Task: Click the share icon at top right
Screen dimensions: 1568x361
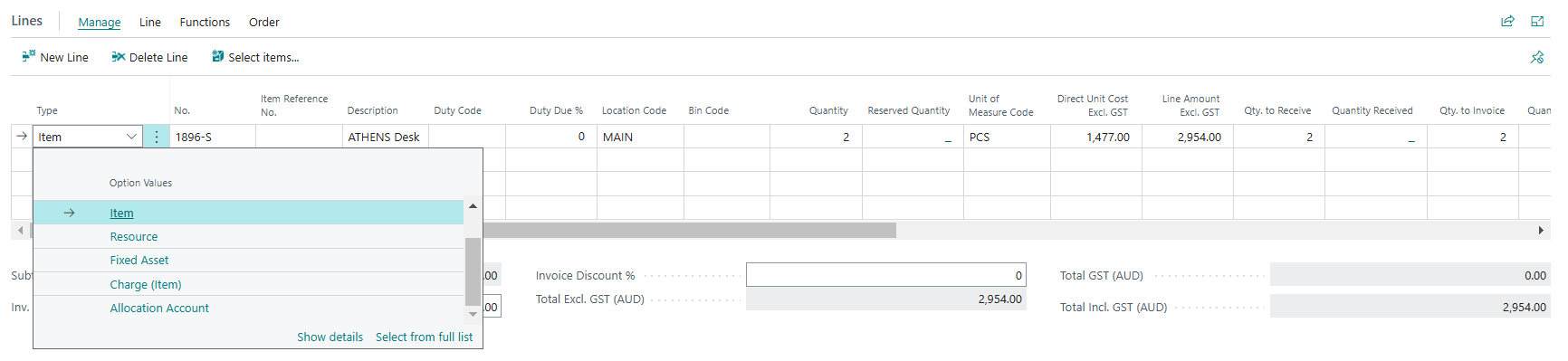Action: click(x=1507, y=21)
